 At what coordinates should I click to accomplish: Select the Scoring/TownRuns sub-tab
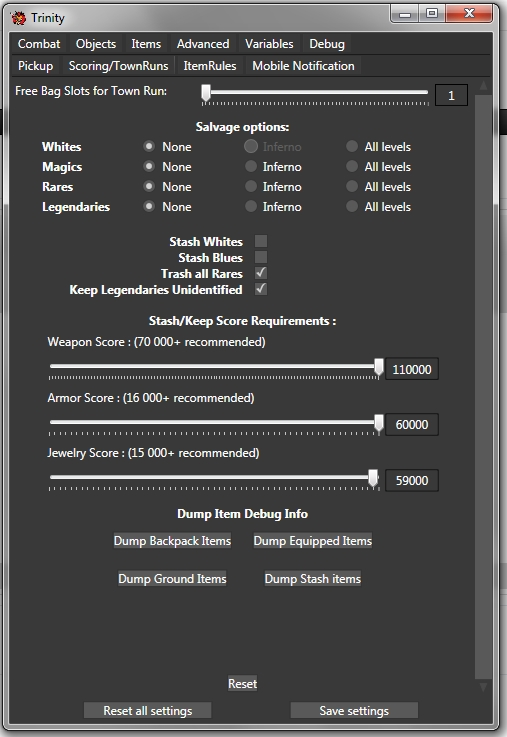pyautogui.click(x=118, y=66)
